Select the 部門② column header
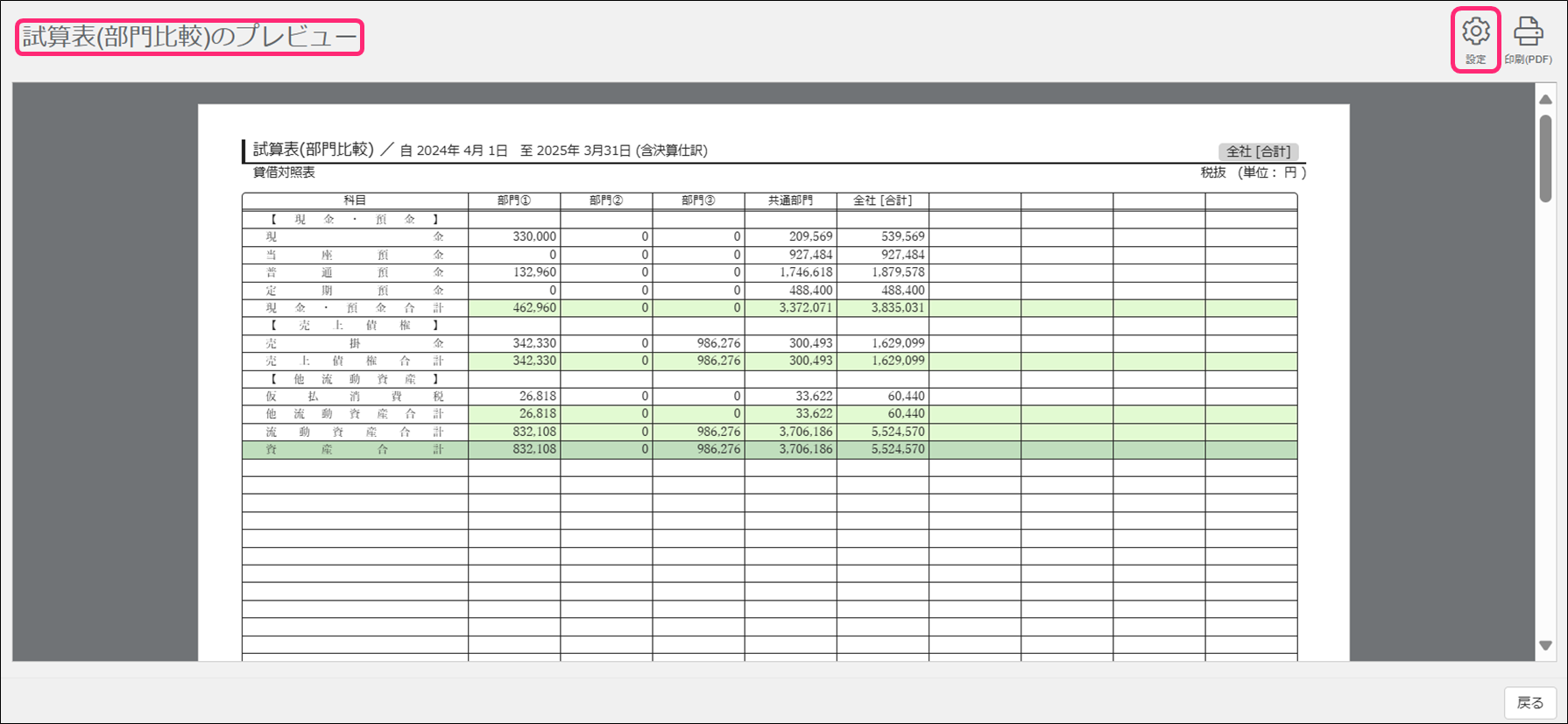Screen dimensions: 1568x724 606,200
